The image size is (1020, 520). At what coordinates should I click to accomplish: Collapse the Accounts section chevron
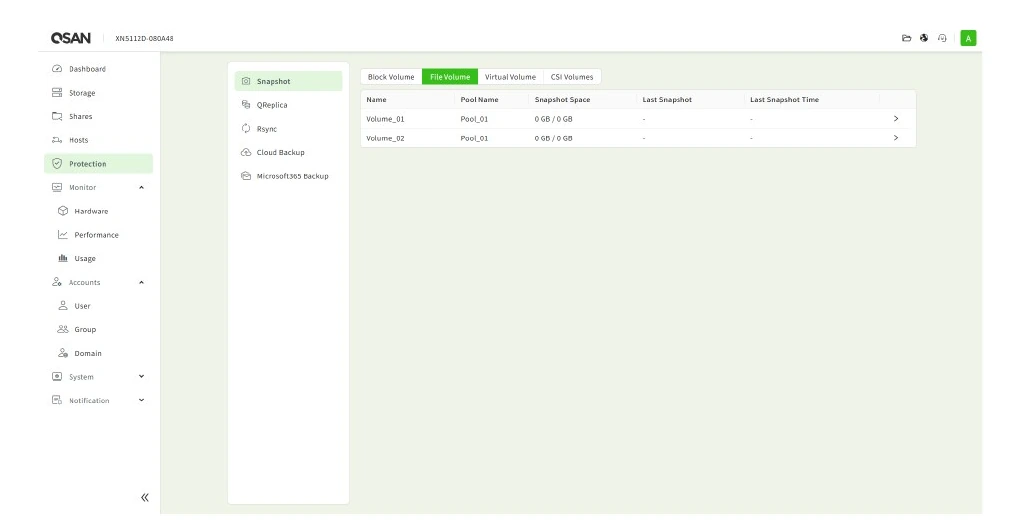141,282
